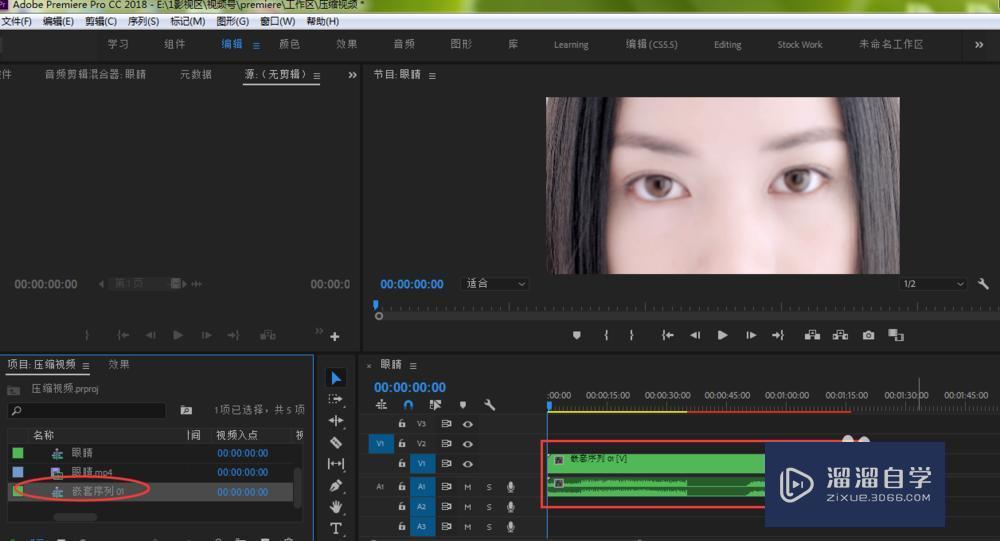Select 嵌套序列 01 in project list

coord(98,491)
